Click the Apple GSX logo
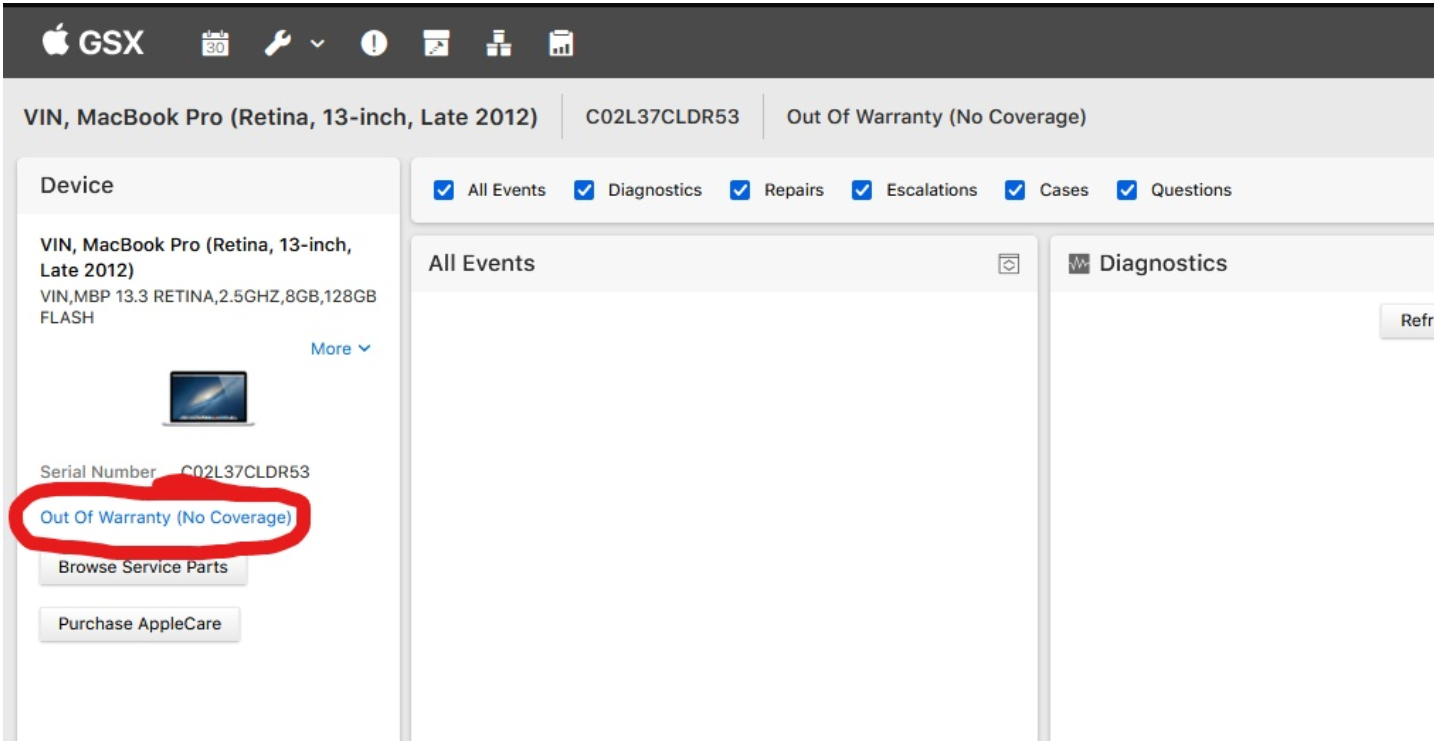Screen dimensions: 1434x741 tap(92, 43)
